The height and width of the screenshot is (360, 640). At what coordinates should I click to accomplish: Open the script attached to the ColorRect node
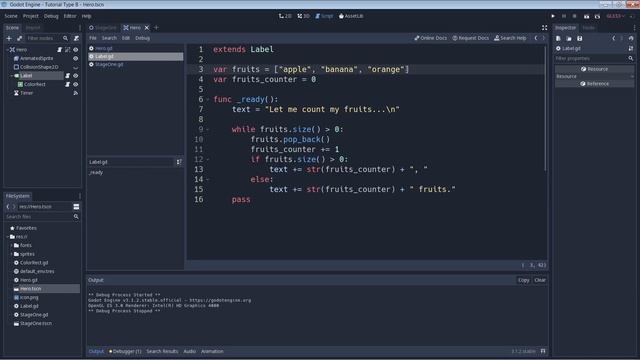[67, 84]
